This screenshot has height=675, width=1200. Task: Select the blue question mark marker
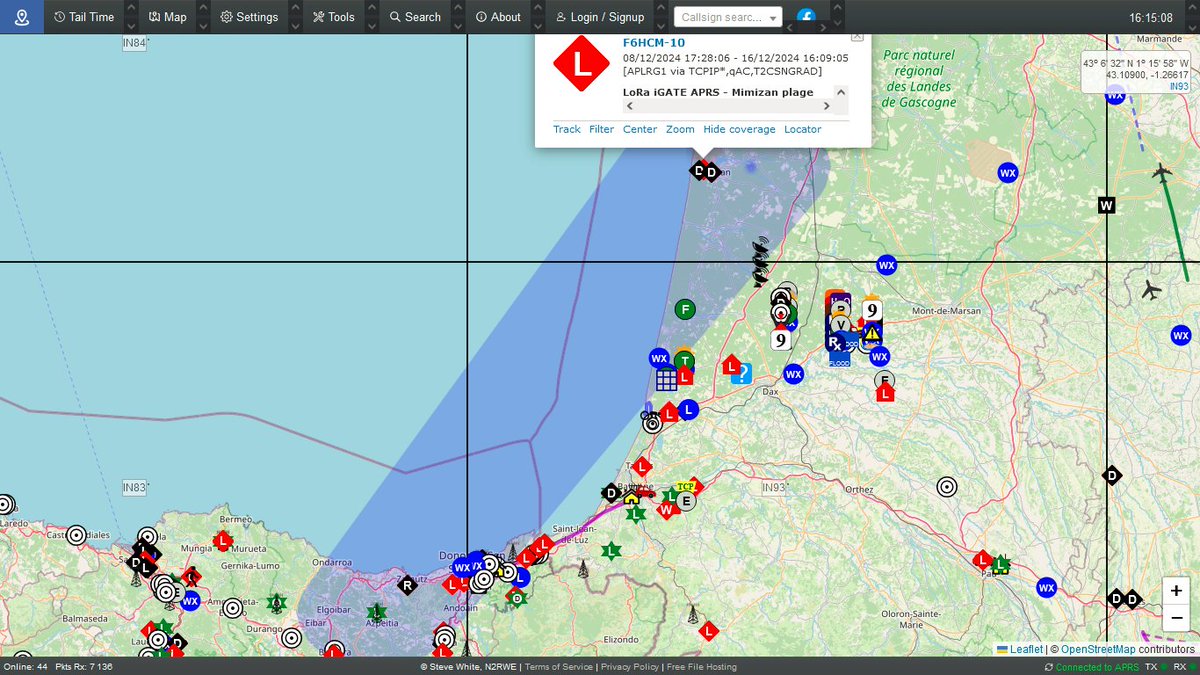click(741, 374)
